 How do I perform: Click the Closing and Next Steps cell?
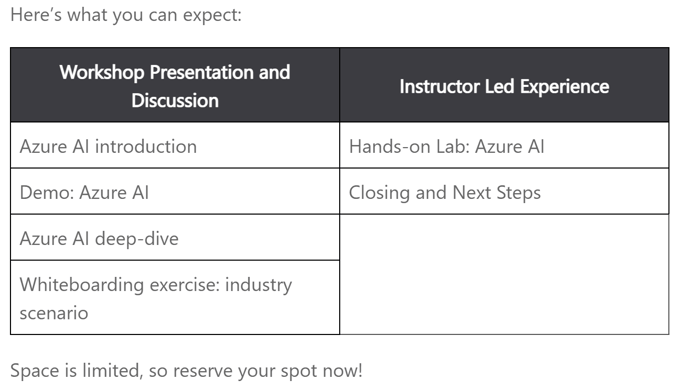coord(504,191)
